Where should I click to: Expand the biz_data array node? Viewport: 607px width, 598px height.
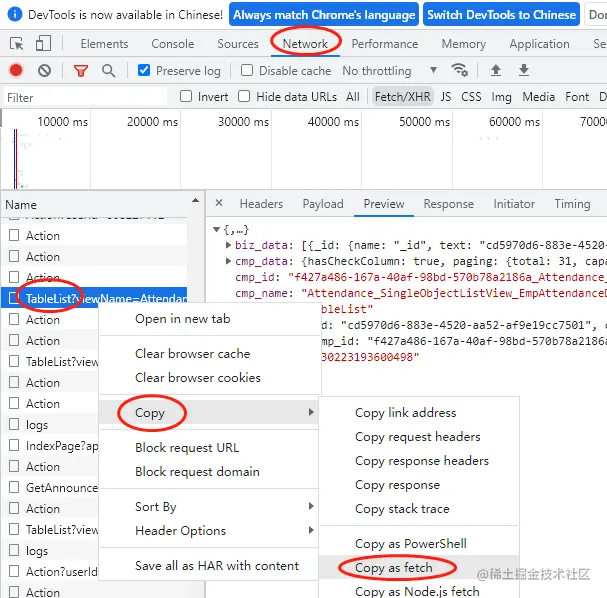point(228,245)
